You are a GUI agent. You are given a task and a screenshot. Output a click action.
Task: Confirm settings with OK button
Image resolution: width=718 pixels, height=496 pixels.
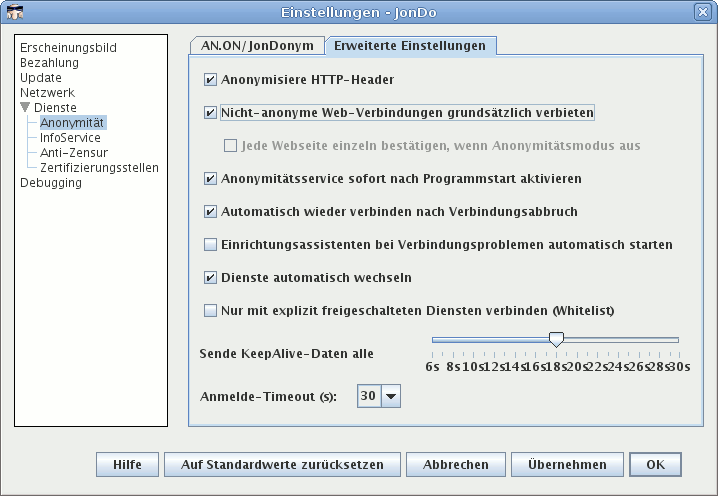click(655, 464)
